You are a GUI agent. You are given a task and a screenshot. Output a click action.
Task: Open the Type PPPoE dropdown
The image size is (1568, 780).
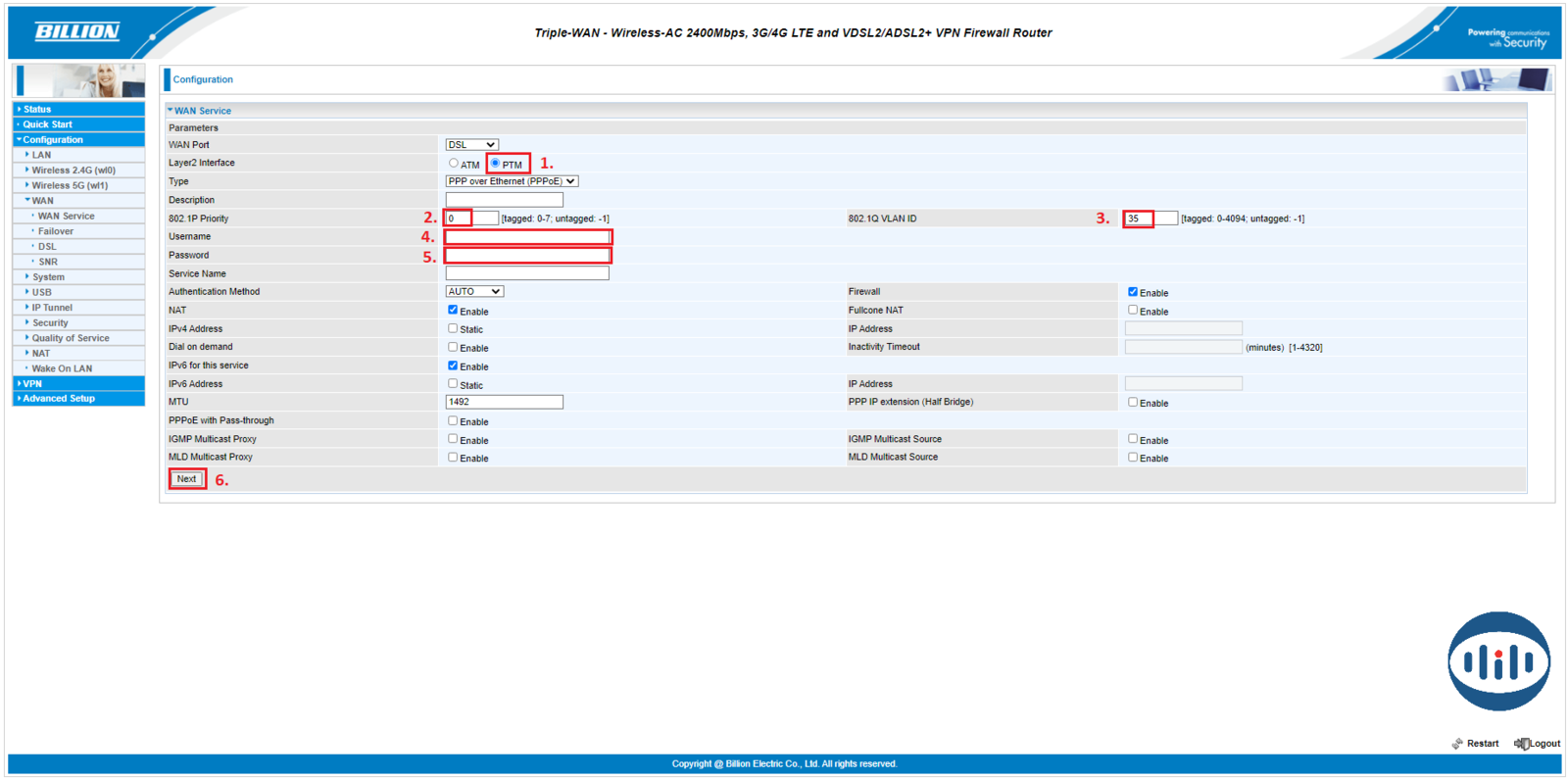coord(512,181)
